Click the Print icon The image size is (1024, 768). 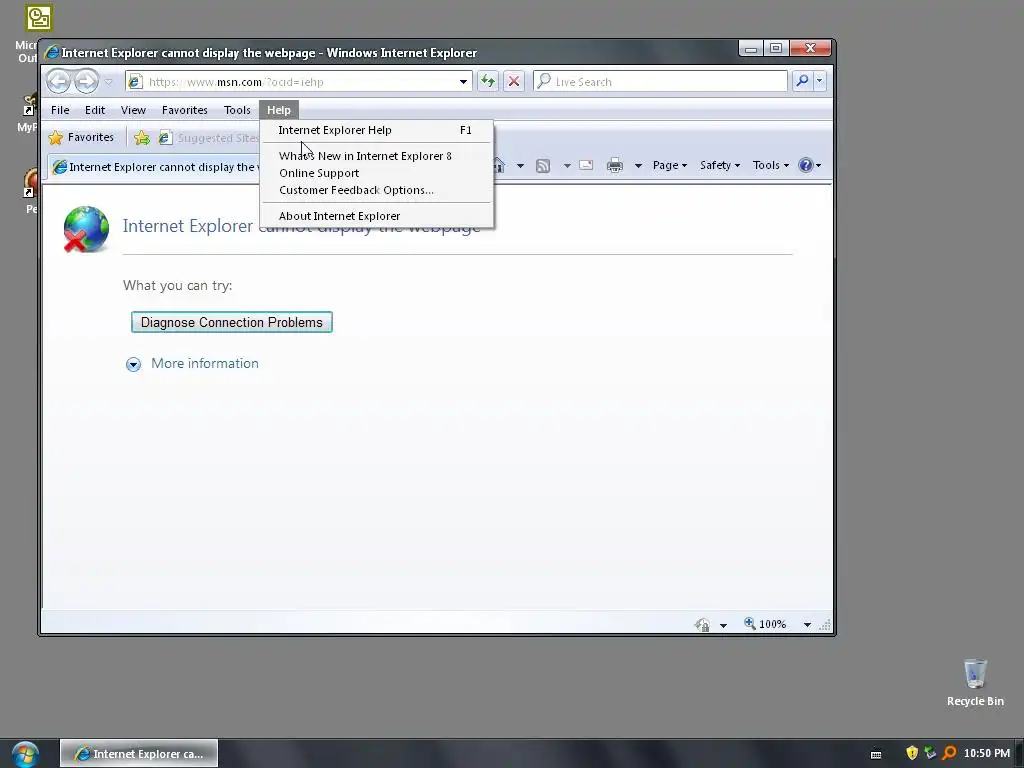(615, 165)
